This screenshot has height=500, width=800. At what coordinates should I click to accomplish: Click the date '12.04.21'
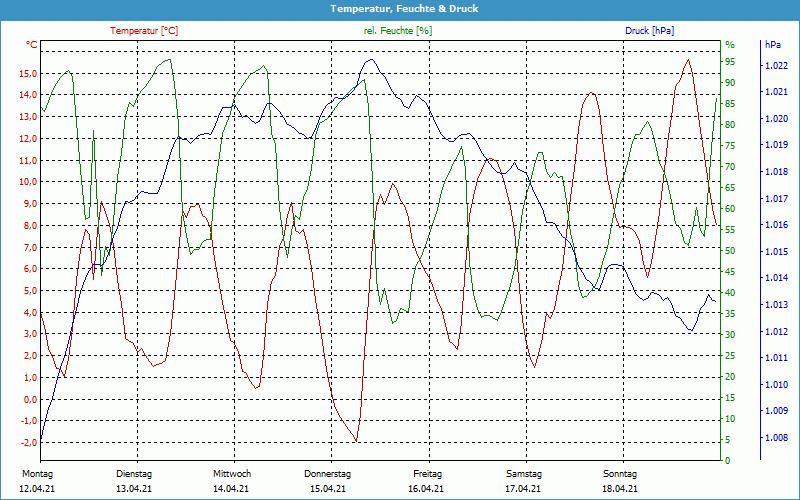(x=37, y=489)
